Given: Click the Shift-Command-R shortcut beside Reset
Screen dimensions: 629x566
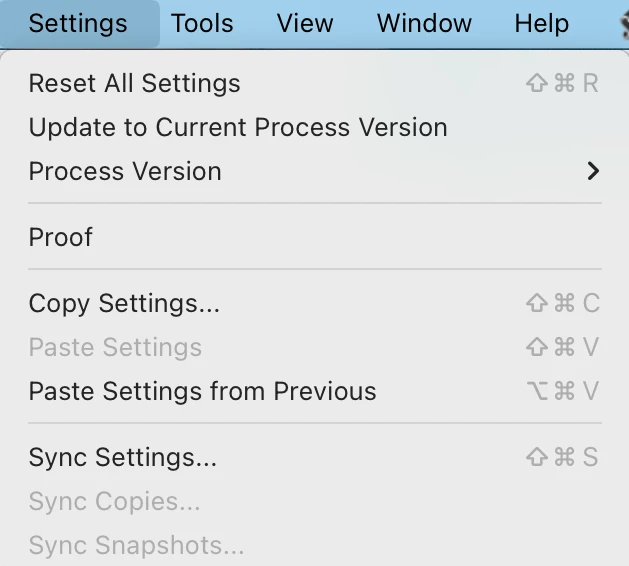Looking at the screenshot, I should 562,83.
